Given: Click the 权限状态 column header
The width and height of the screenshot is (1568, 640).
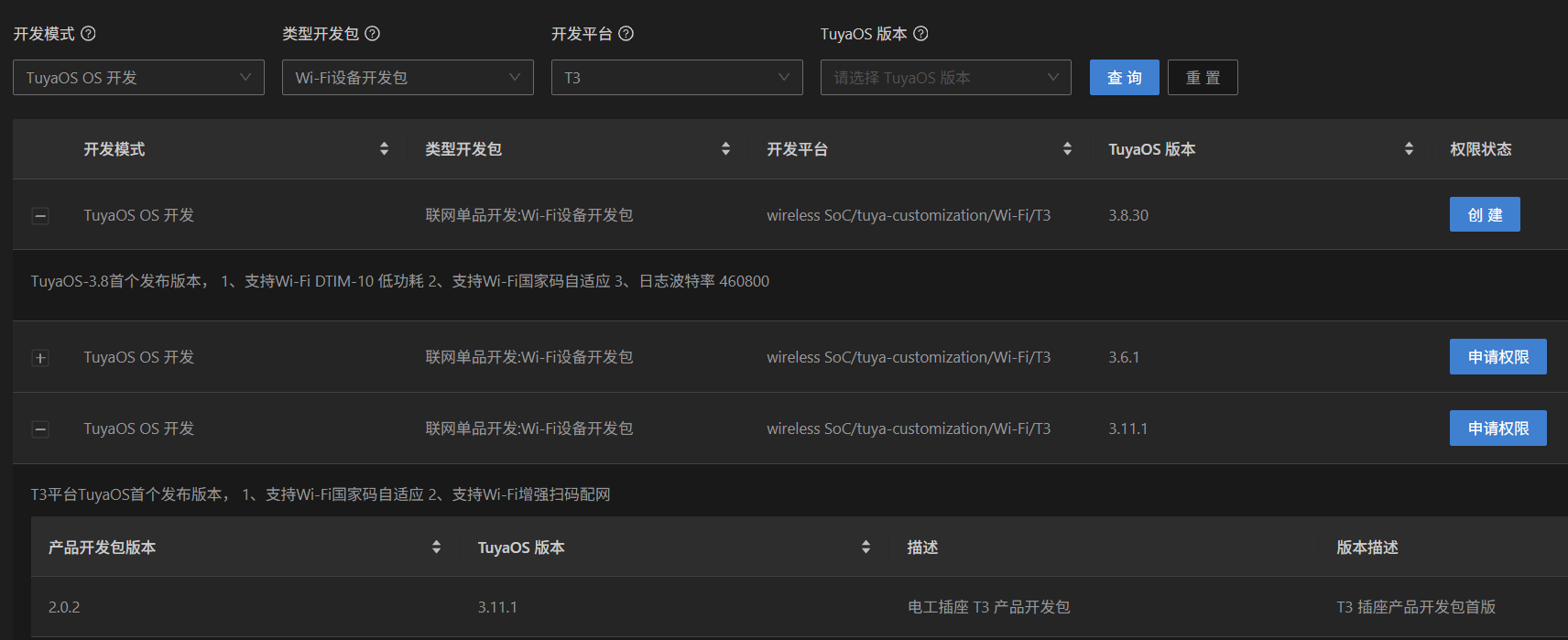Looking at the screenshot, I should 1481,149.
